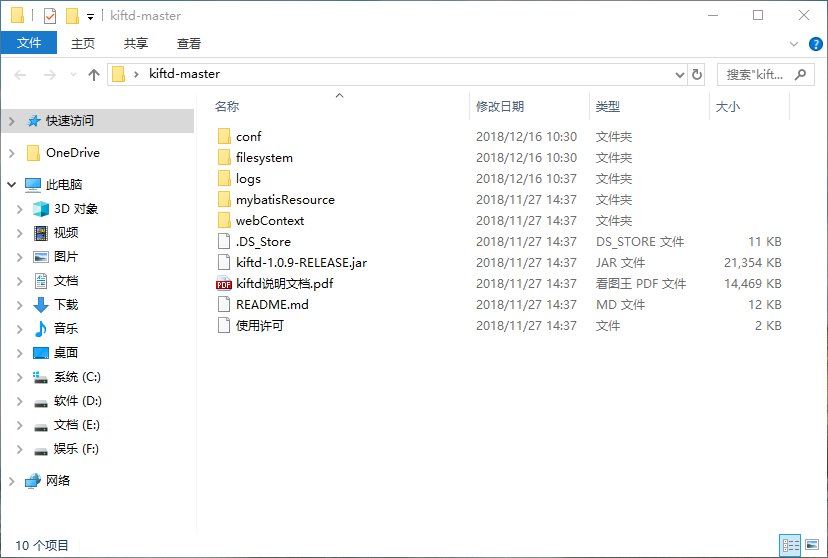
Task: Click the back navigation arrow
Action: [20, 75]
